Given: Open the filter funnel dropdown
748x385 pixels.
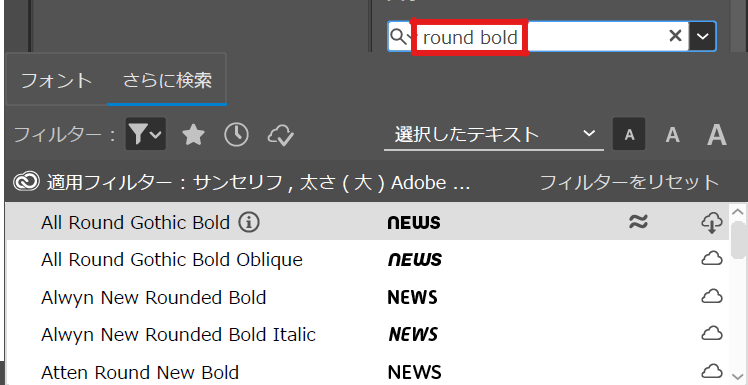Looking at the screenshot, I should (x=145, y=134).
